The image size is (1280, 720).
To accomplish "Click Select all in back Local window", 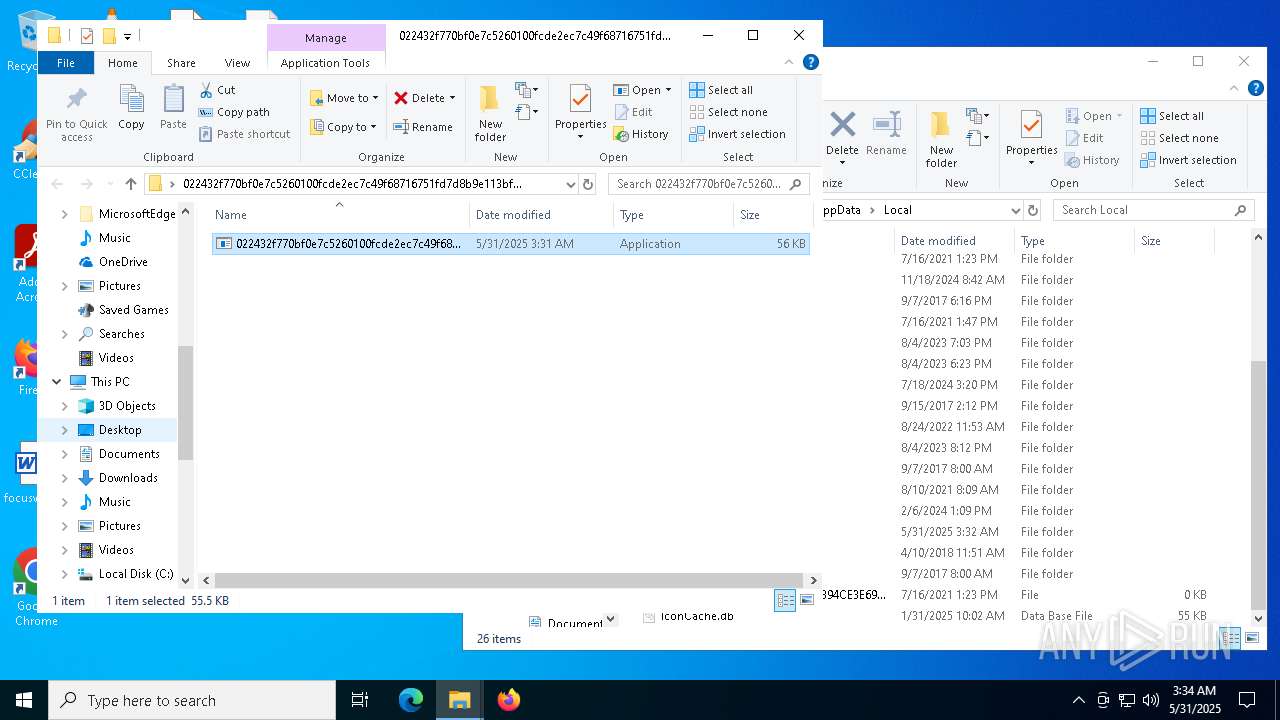I will 1172,116.
